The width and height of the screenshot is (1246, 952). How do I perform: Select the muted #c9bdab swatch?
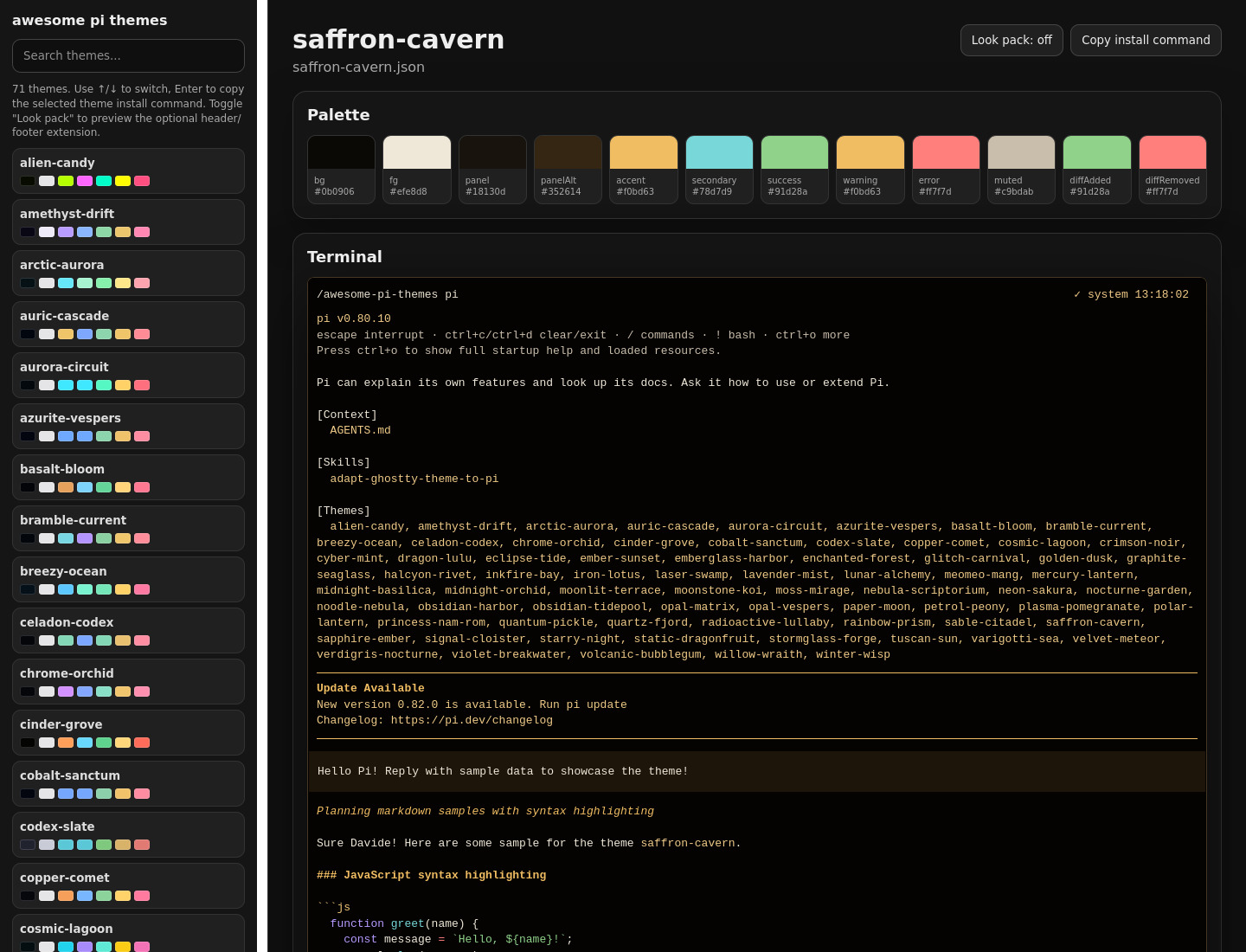coord(1021,170)
